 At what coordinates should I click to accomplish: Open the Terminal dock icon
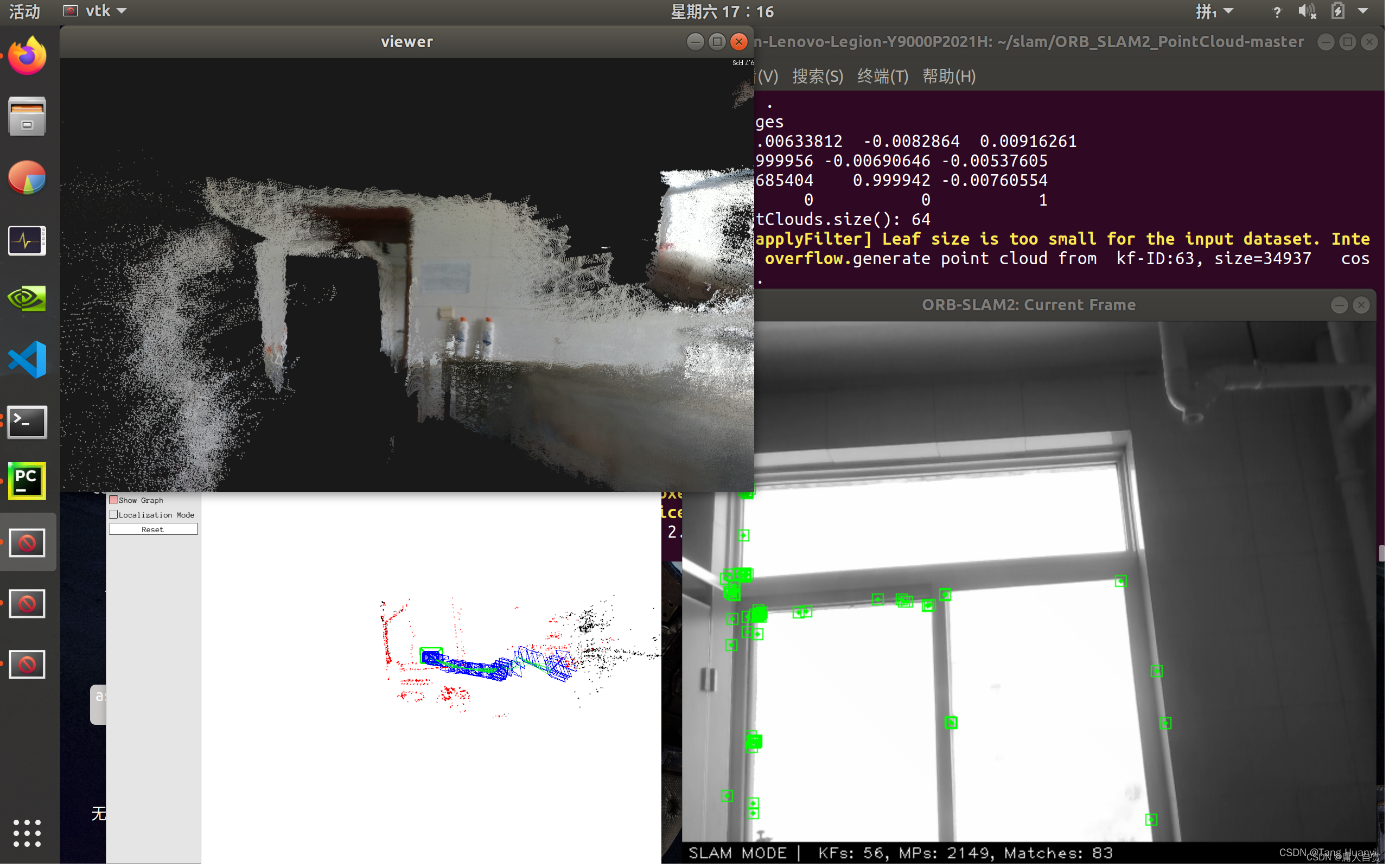point(27,423)
